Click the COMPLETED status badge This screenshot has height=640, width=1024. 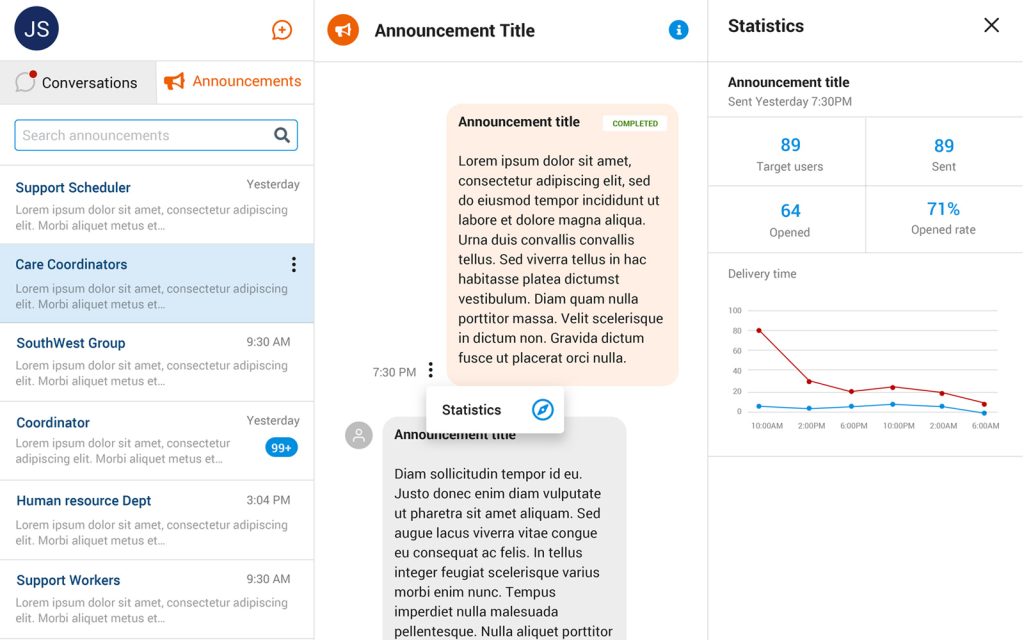click(x=635, y=124)
